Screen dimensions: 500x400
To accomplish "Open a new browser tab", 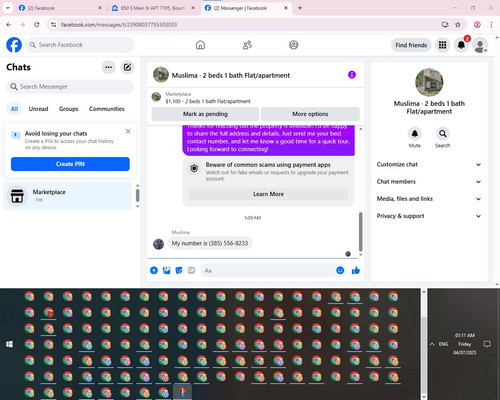I will [x=300, y=8].
